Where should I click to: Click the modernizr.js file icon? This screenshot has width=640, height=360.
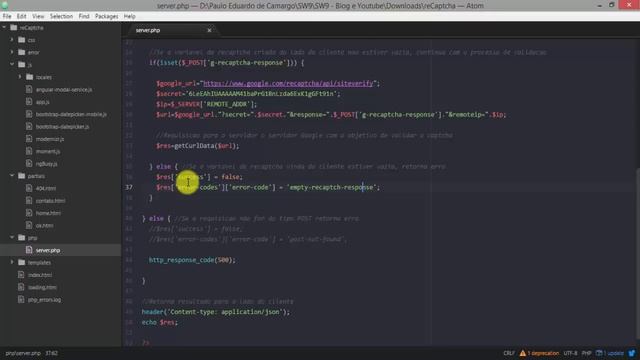point(29,139)
